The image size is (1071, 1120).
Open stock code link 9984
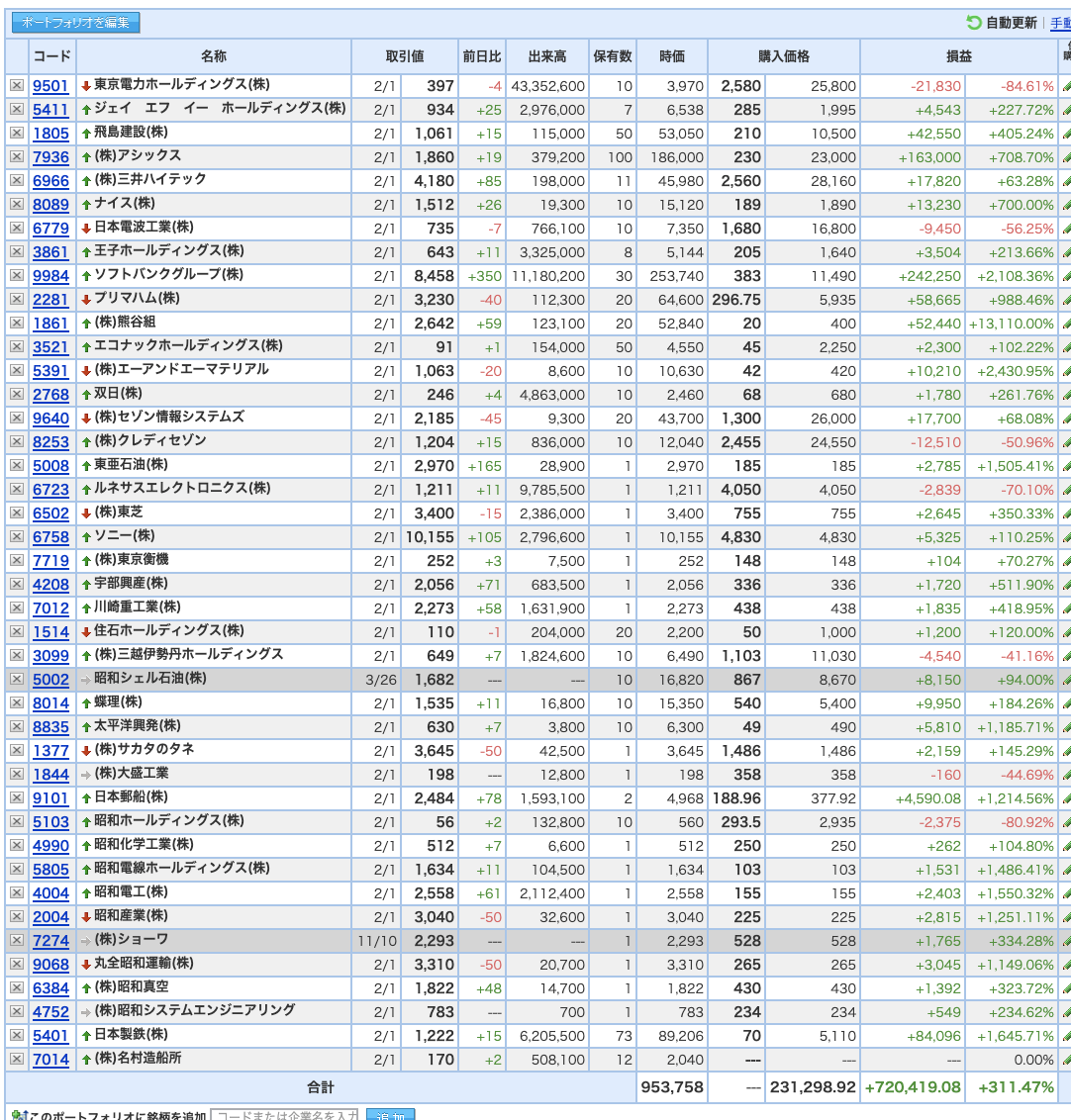point(50,276)
